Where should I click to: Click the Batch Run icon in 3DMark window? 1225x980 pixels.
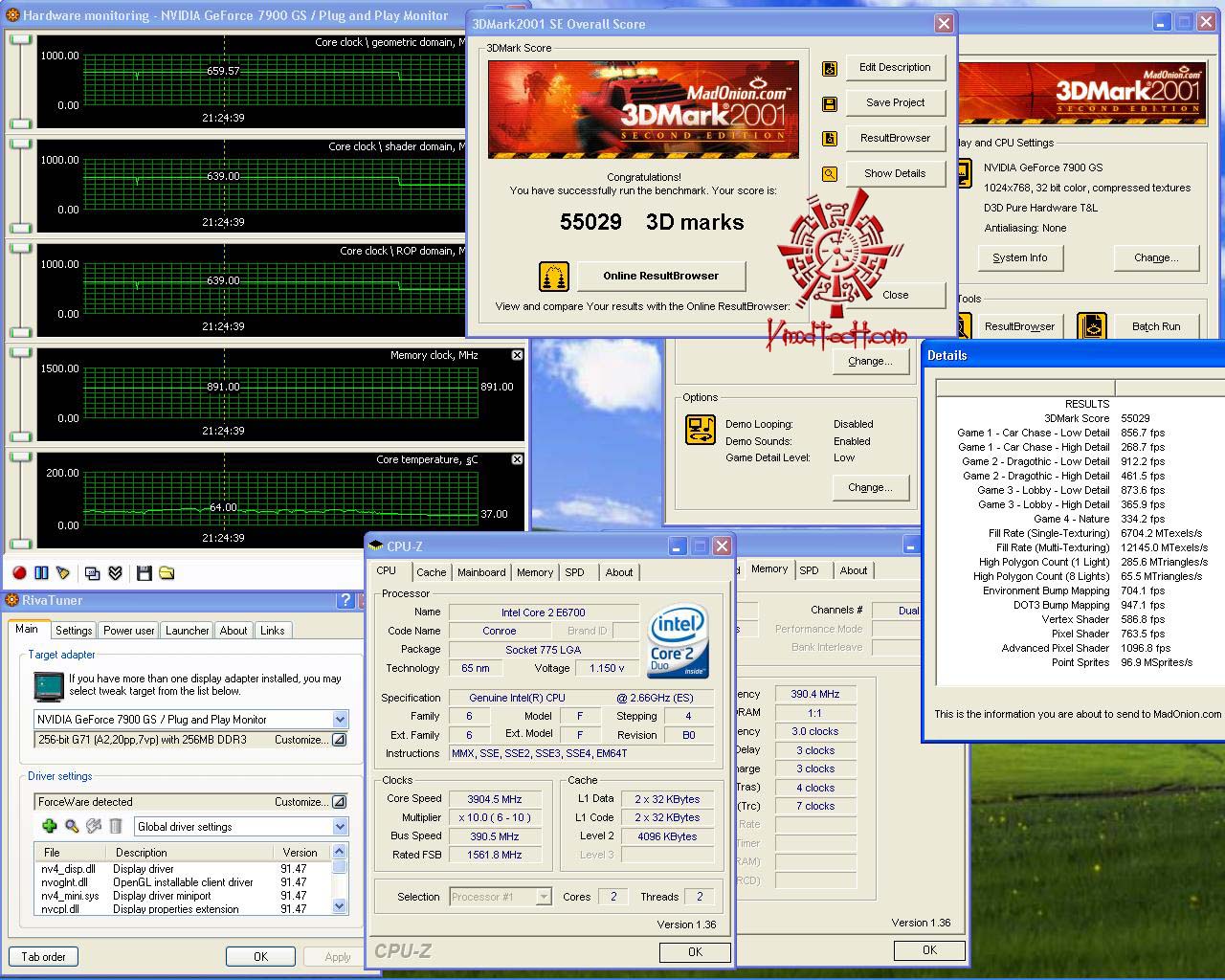pos(1092,326)
